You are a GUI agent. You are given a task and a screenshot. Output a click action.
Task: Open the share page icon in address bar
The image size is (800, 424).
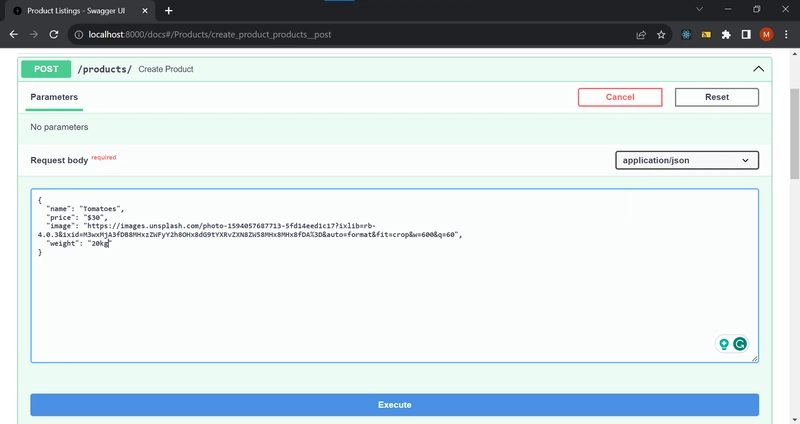coord(641,35)
